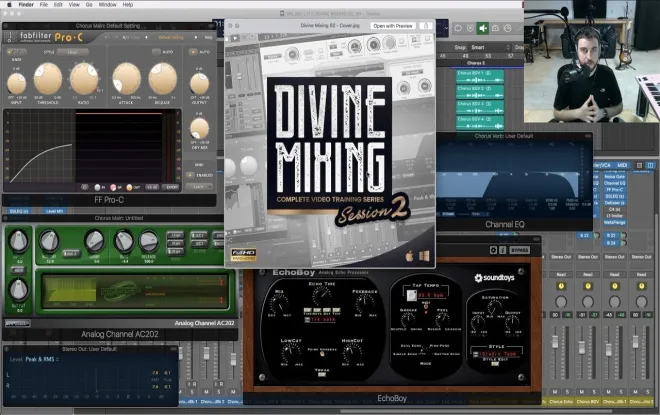Click the Analog Channel AC202 Input knob
Image resolution: width=660 pixels, height=415 pixels.
tap(19, 240)
